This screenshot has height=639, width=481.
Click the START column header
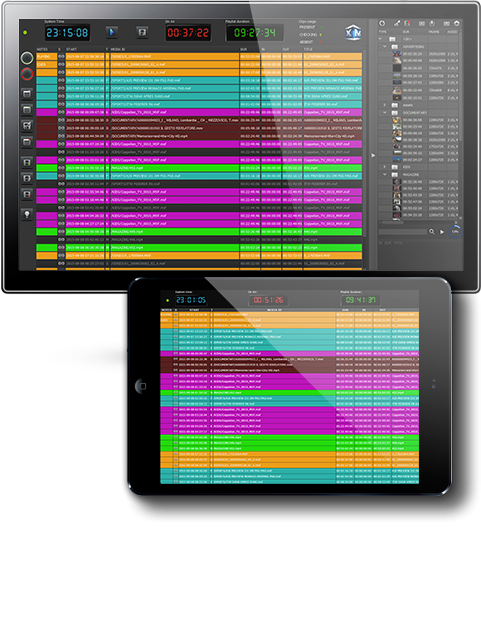71,49
